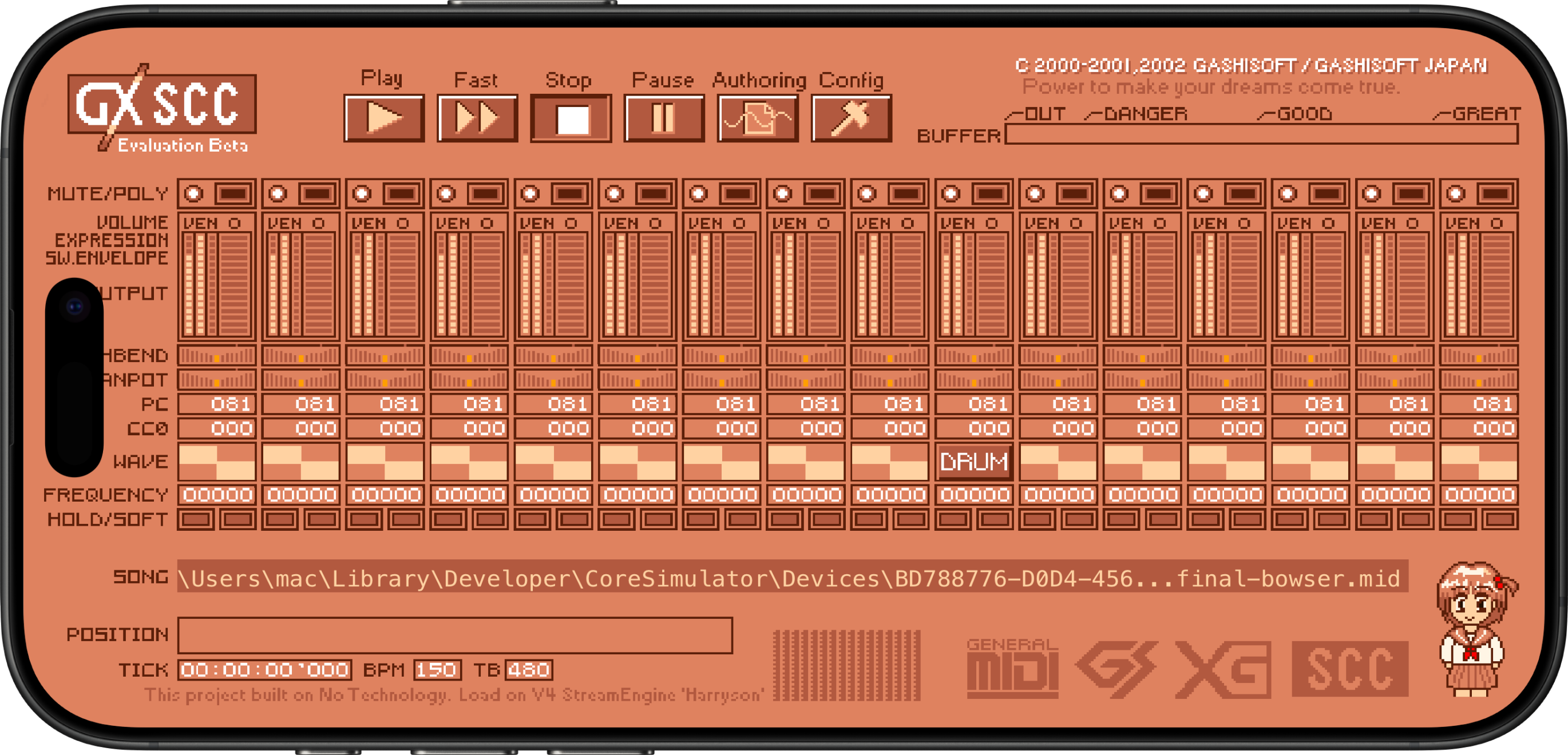
Task: Click the last channel's CC0 value 000
Action: pos(1479,428)
